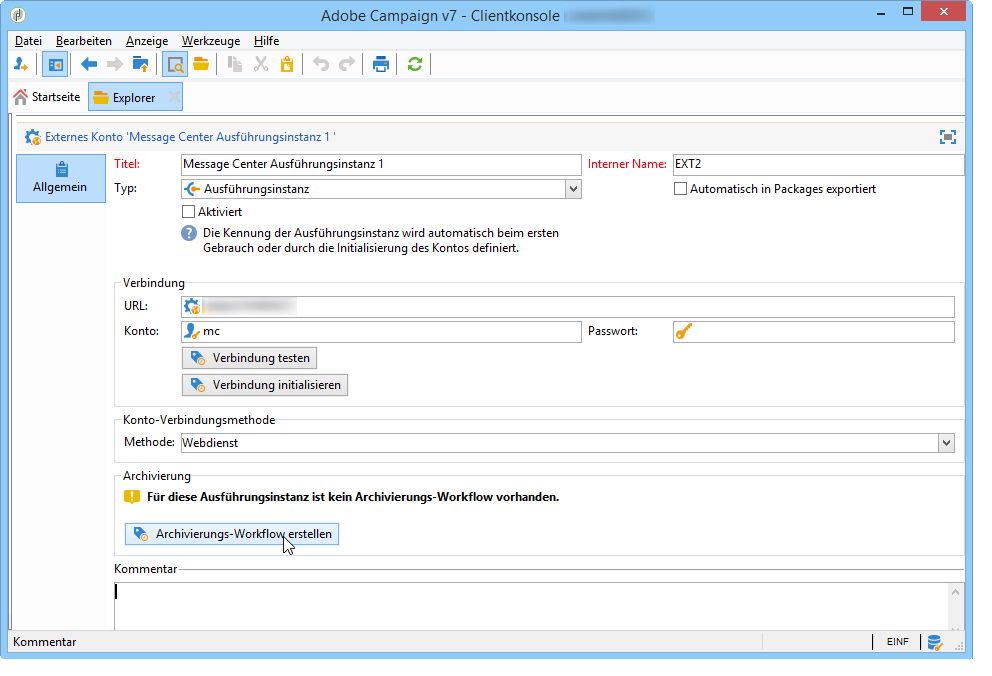
Task: Go forward with the grey right arrow
Action: click(115, 64)
